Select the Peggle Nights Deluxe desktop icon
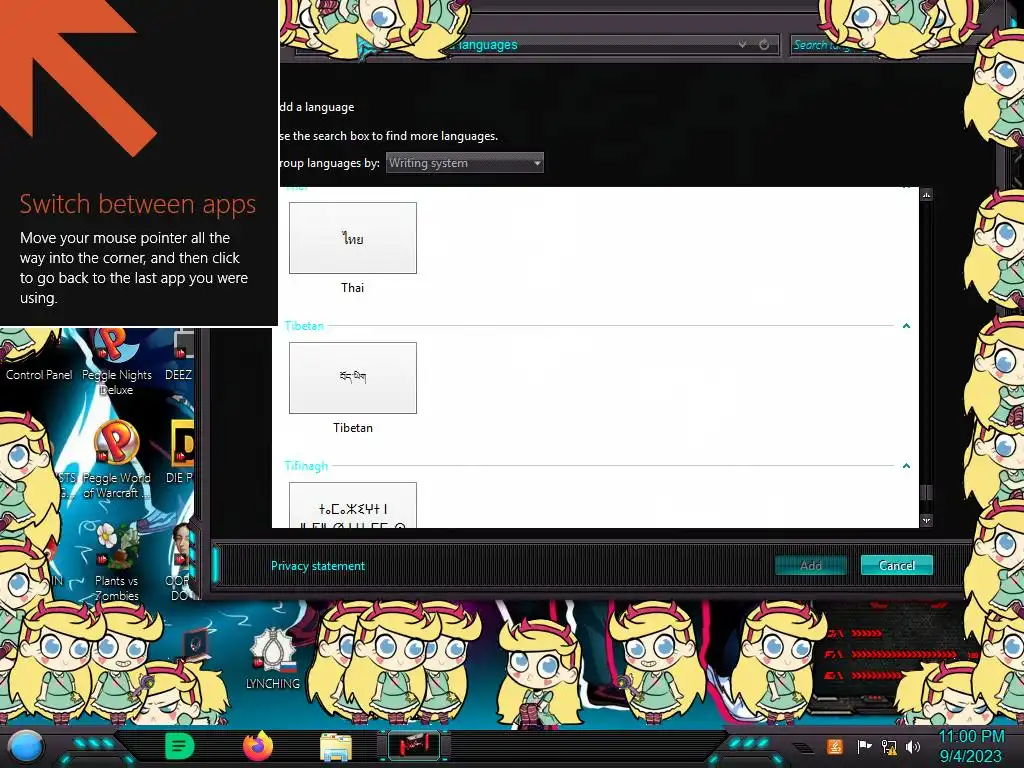 116,362
